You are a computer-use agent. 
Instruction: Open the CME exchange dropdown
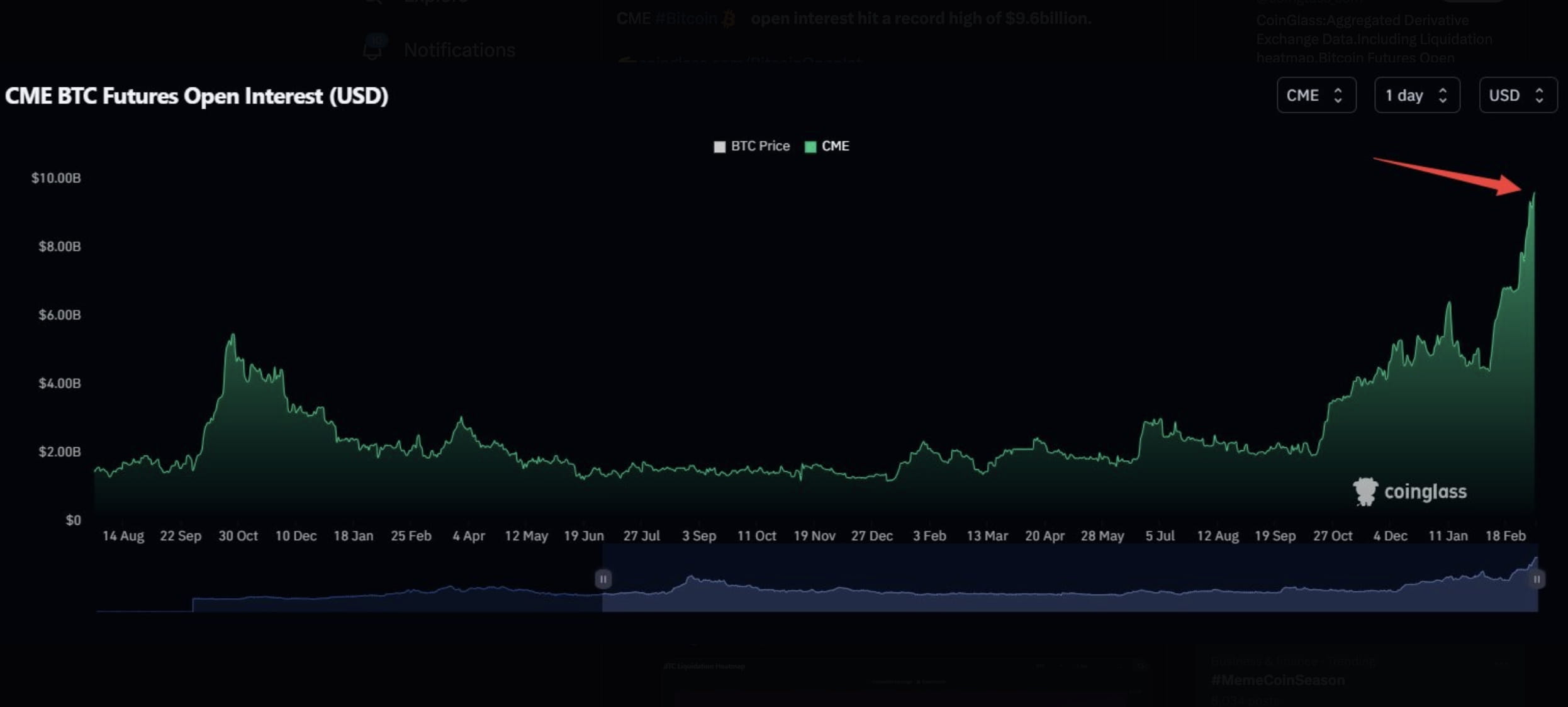[1316, 95]
